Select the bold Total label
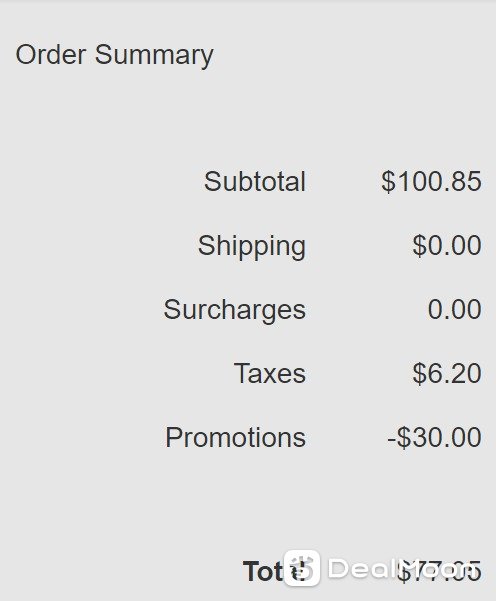 274,571
